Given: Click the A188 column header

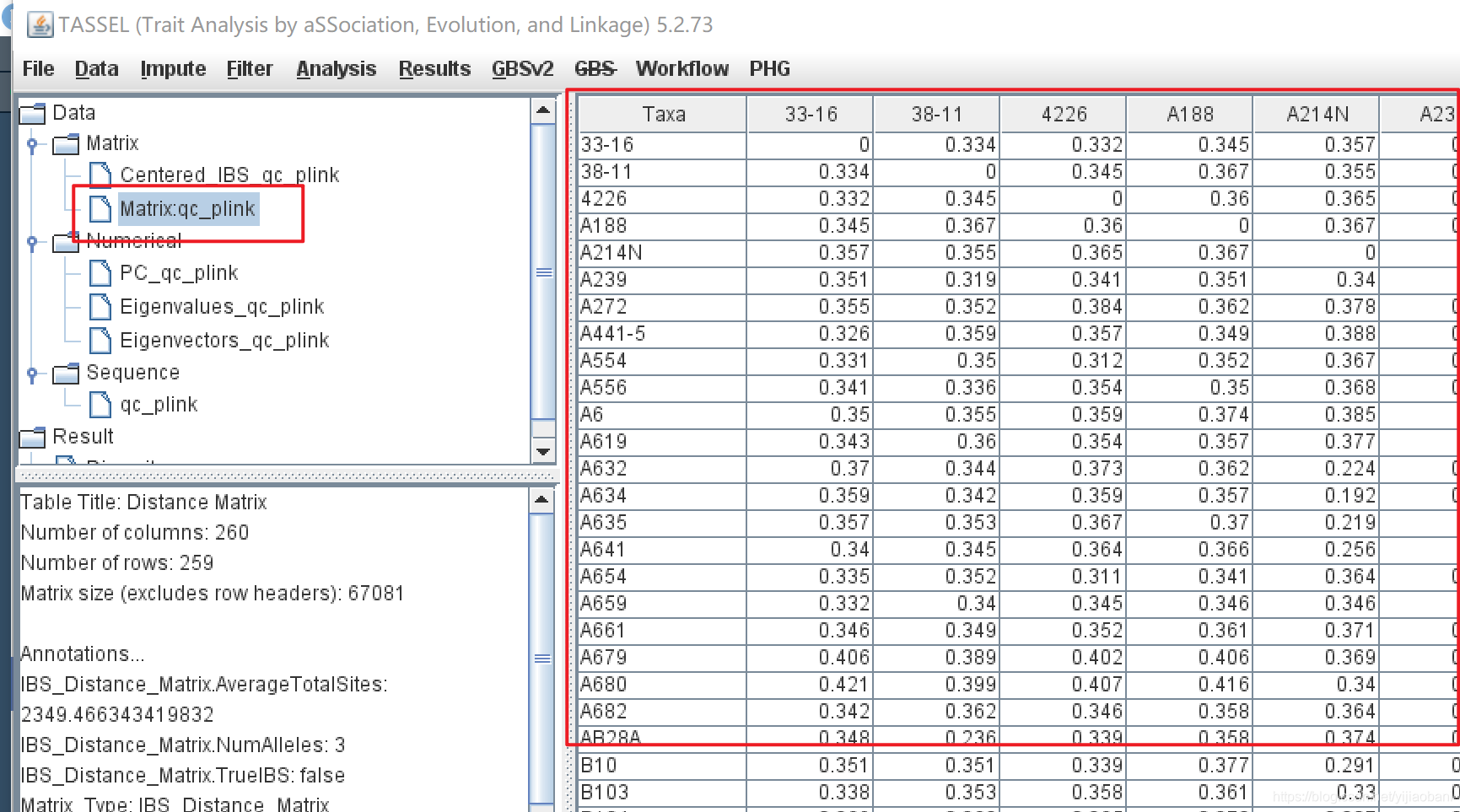Looking at the screenshot, I should coord(1188,114).
